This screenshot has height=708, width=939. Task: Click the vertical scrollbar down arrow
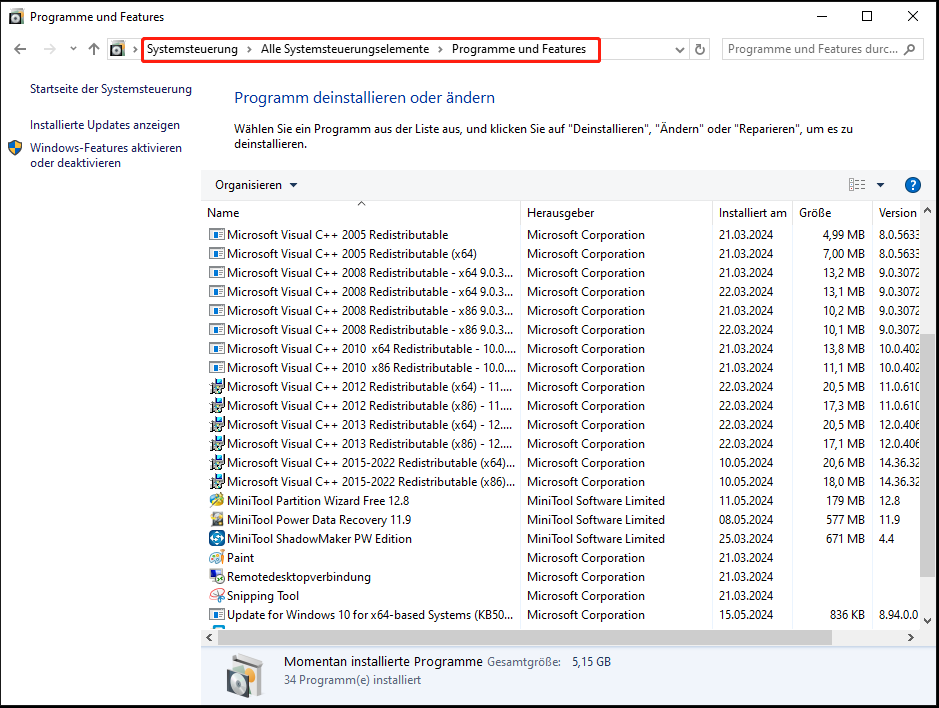coord(927,621)
